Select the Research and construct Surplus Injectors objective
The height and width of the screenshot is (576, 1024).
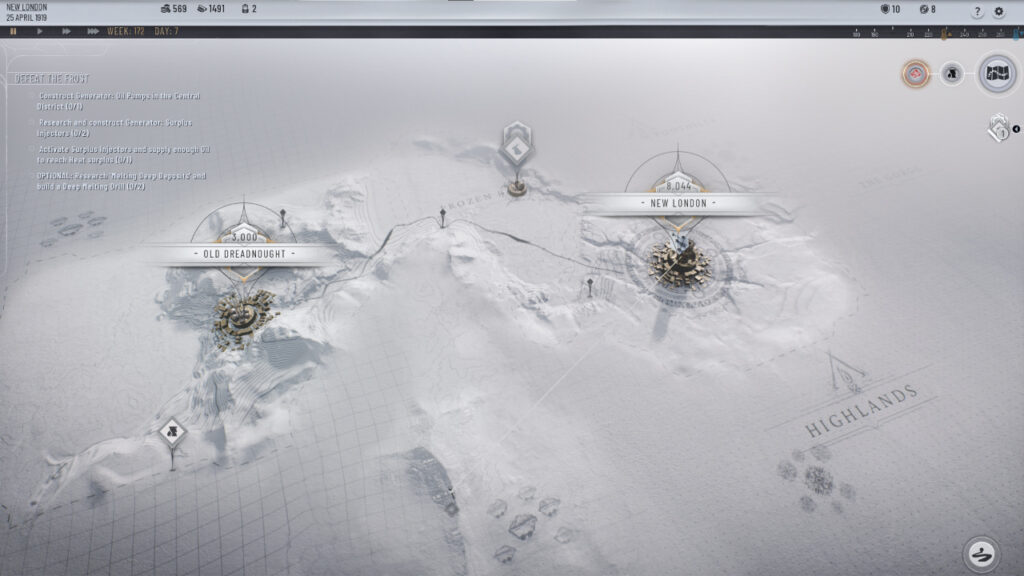pyautogui.click(x=114, y=128)
